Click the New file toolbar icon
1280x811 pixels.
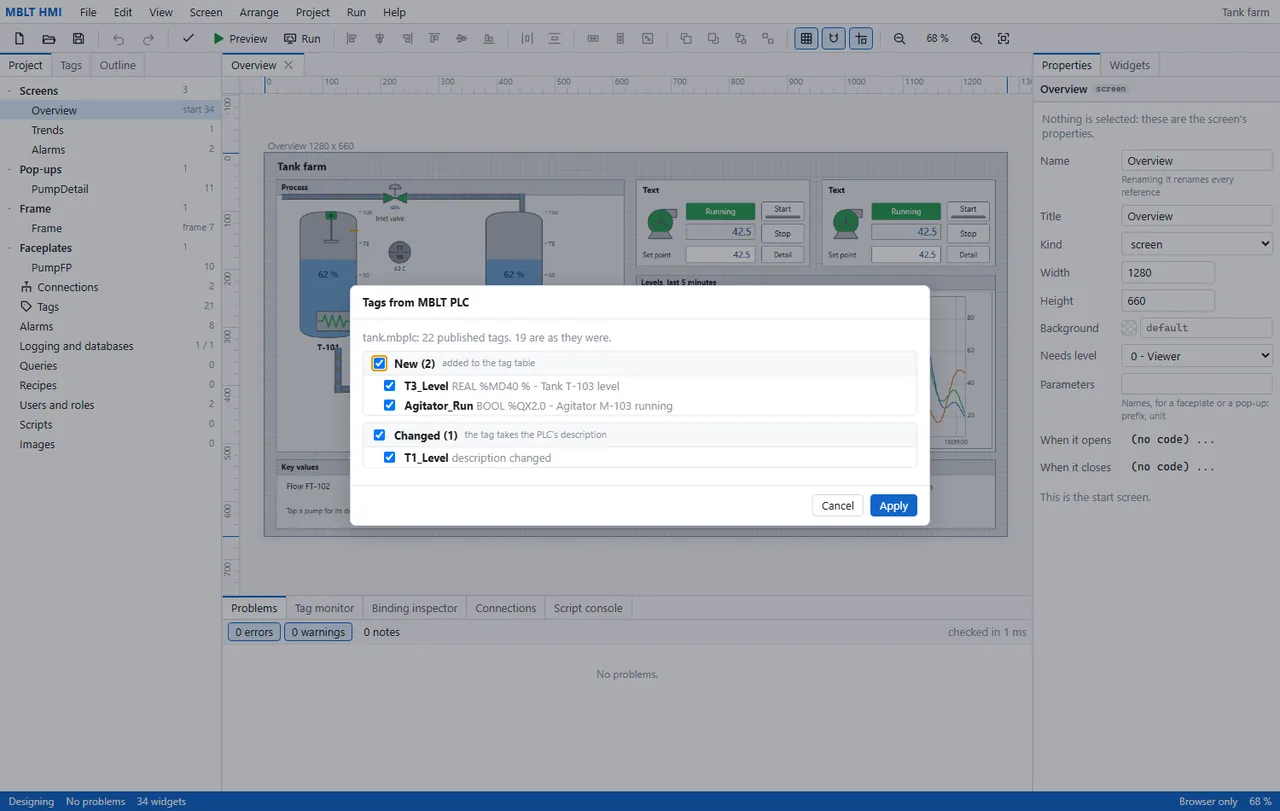click(x=19, y=39)
